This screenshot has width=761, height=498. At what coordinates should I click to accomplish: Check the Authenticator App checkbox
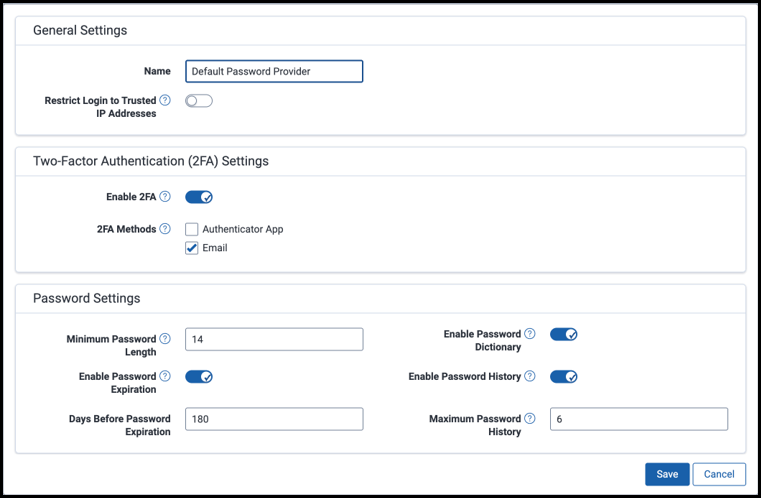coord(192,229)
